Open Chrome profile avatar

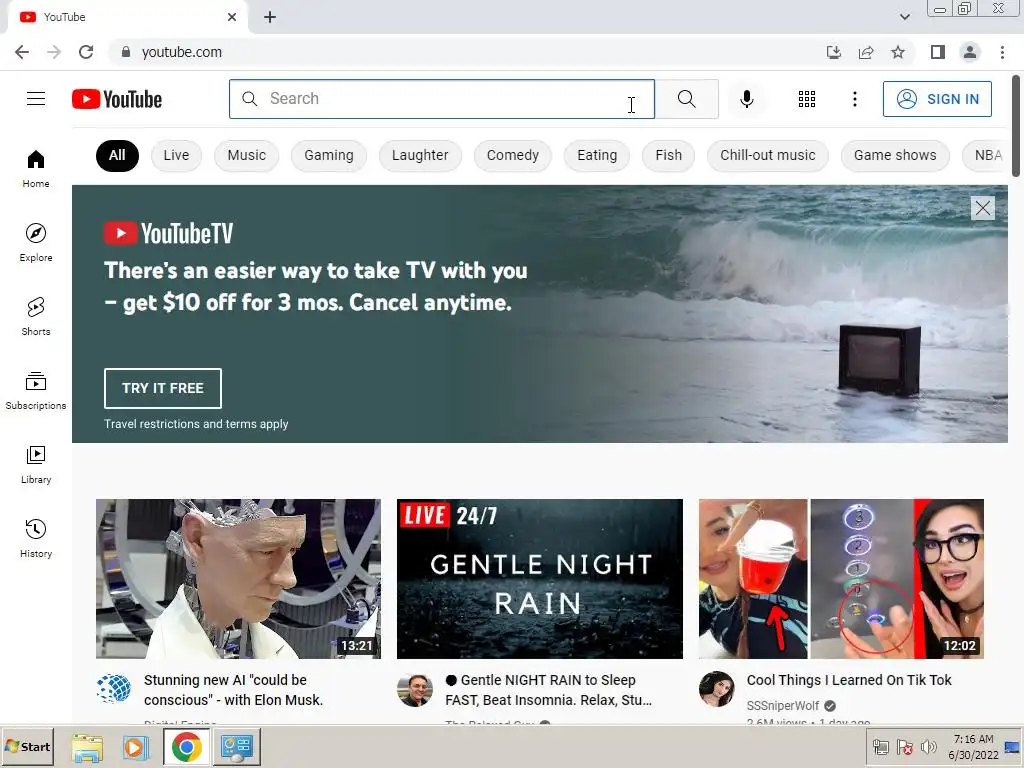coord(970,52)
